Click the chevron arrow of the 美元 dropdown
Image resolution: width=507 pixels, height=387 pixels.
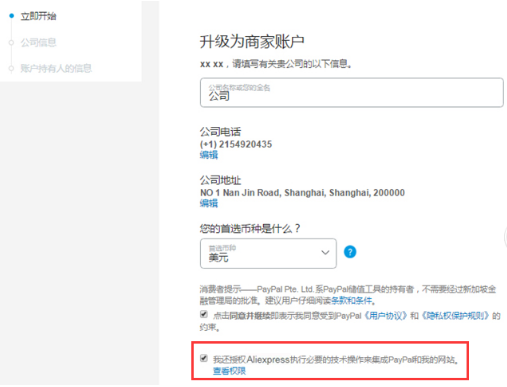click(325, 252)
